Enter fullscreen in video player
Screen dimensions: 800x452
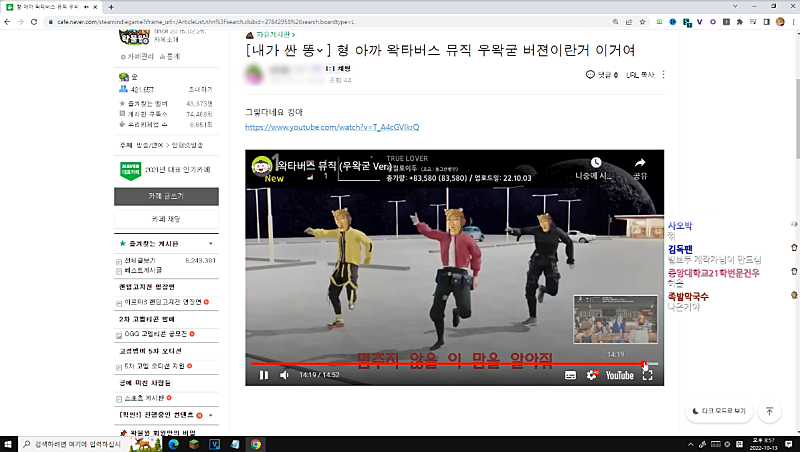(x=647, y=375)
